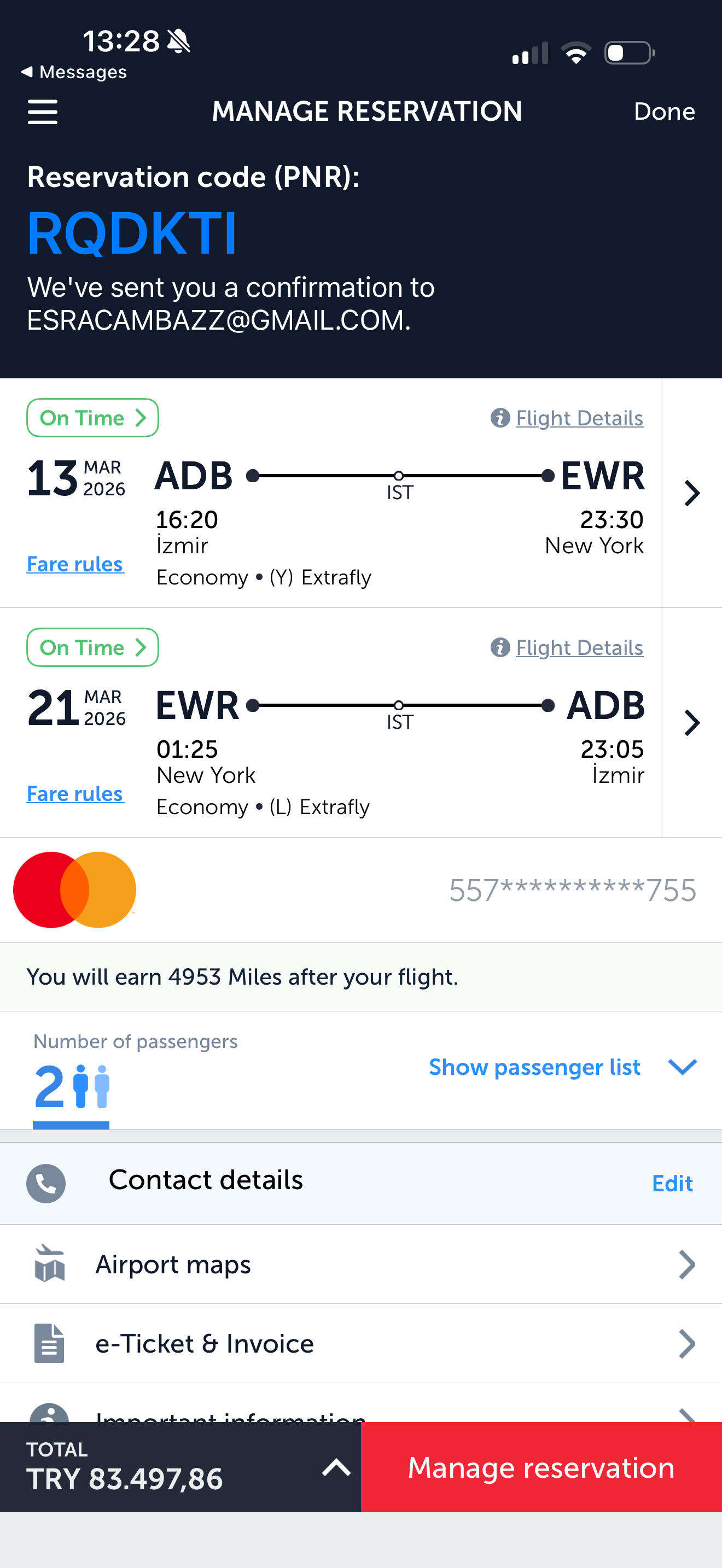This screenshot has height=1568, width=722.
Task: Tap Done in the header
Action: 663,112
